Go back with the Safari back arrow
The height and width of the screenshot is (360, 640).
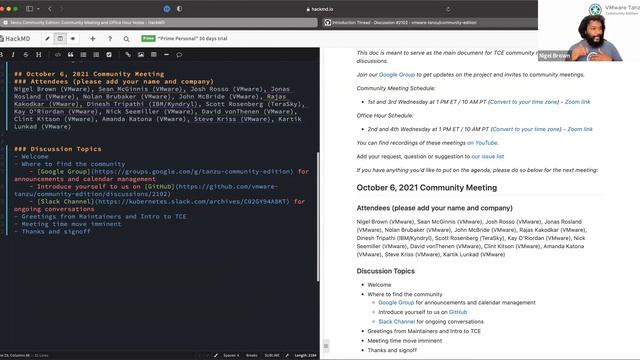[x=50, y=9]
